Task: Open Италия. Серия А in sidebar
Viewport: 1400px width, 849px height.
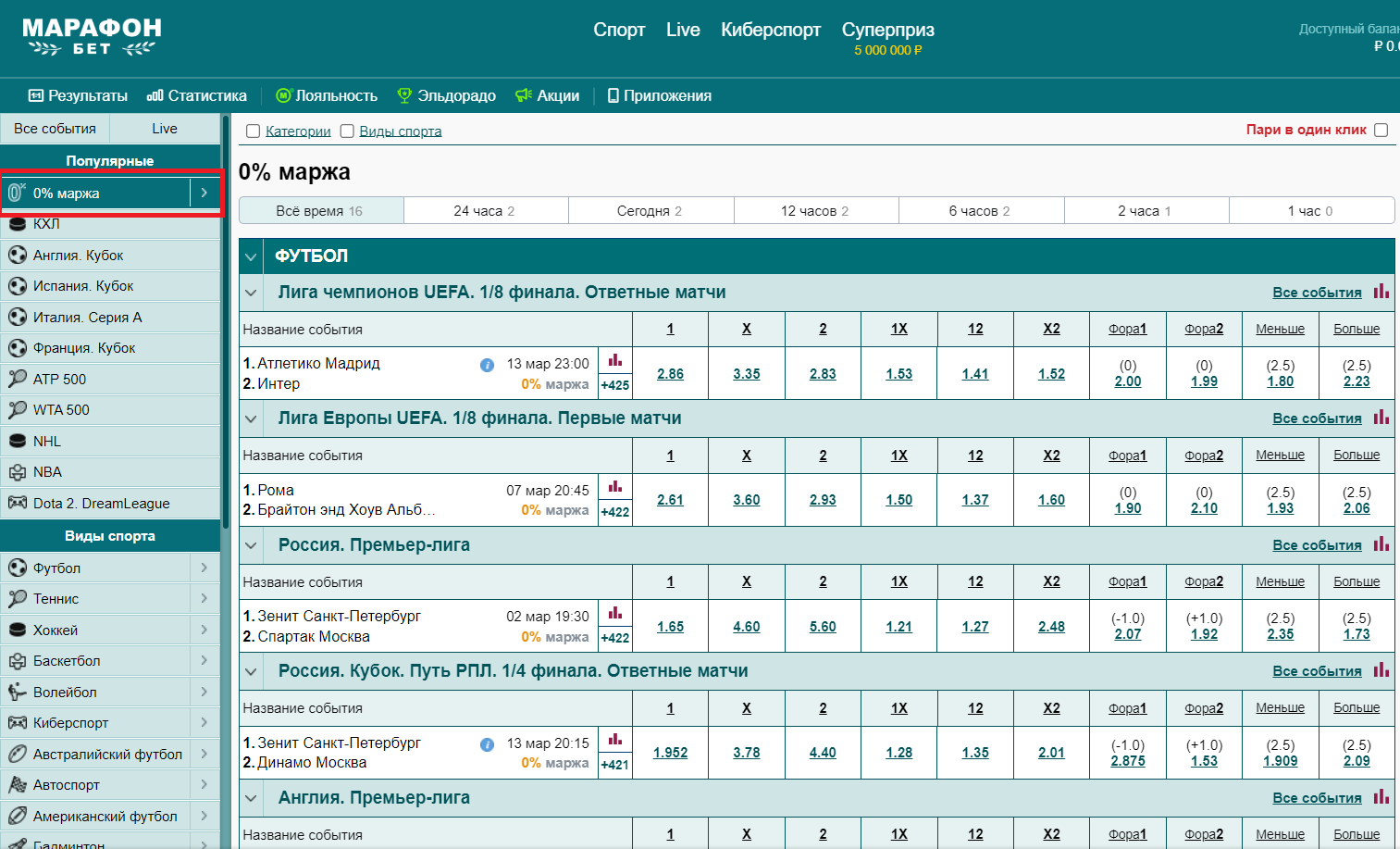Action: tap(110, 317)
